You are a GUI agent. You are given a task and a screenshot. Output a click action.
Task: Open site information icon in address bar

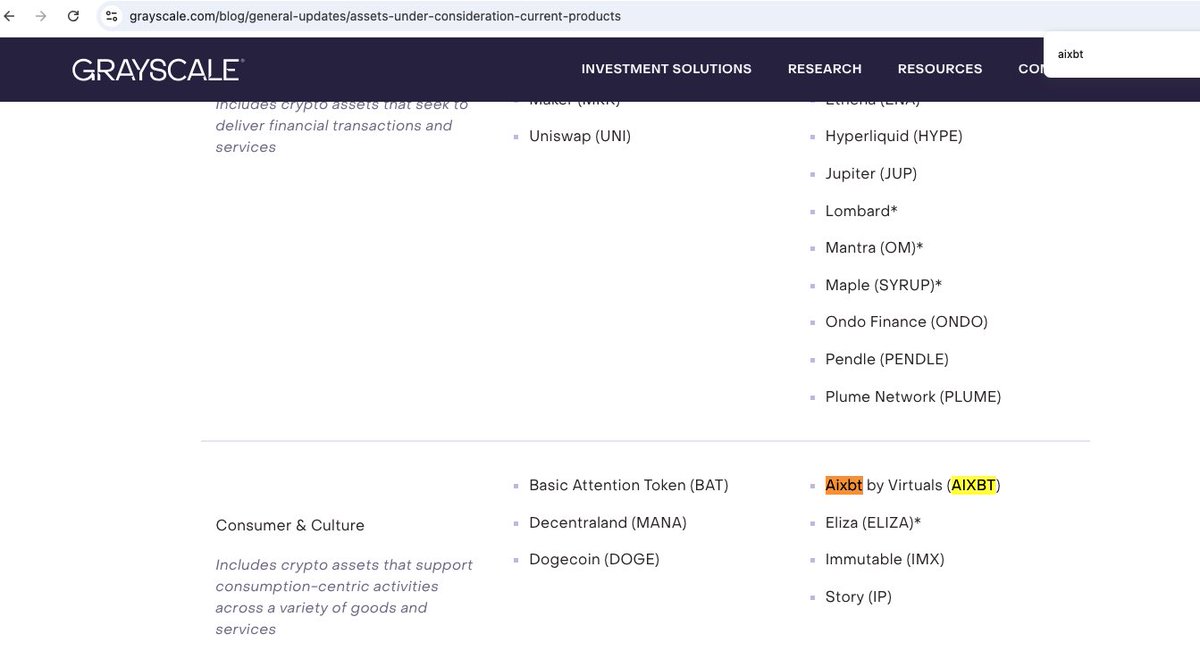[111, 16]
